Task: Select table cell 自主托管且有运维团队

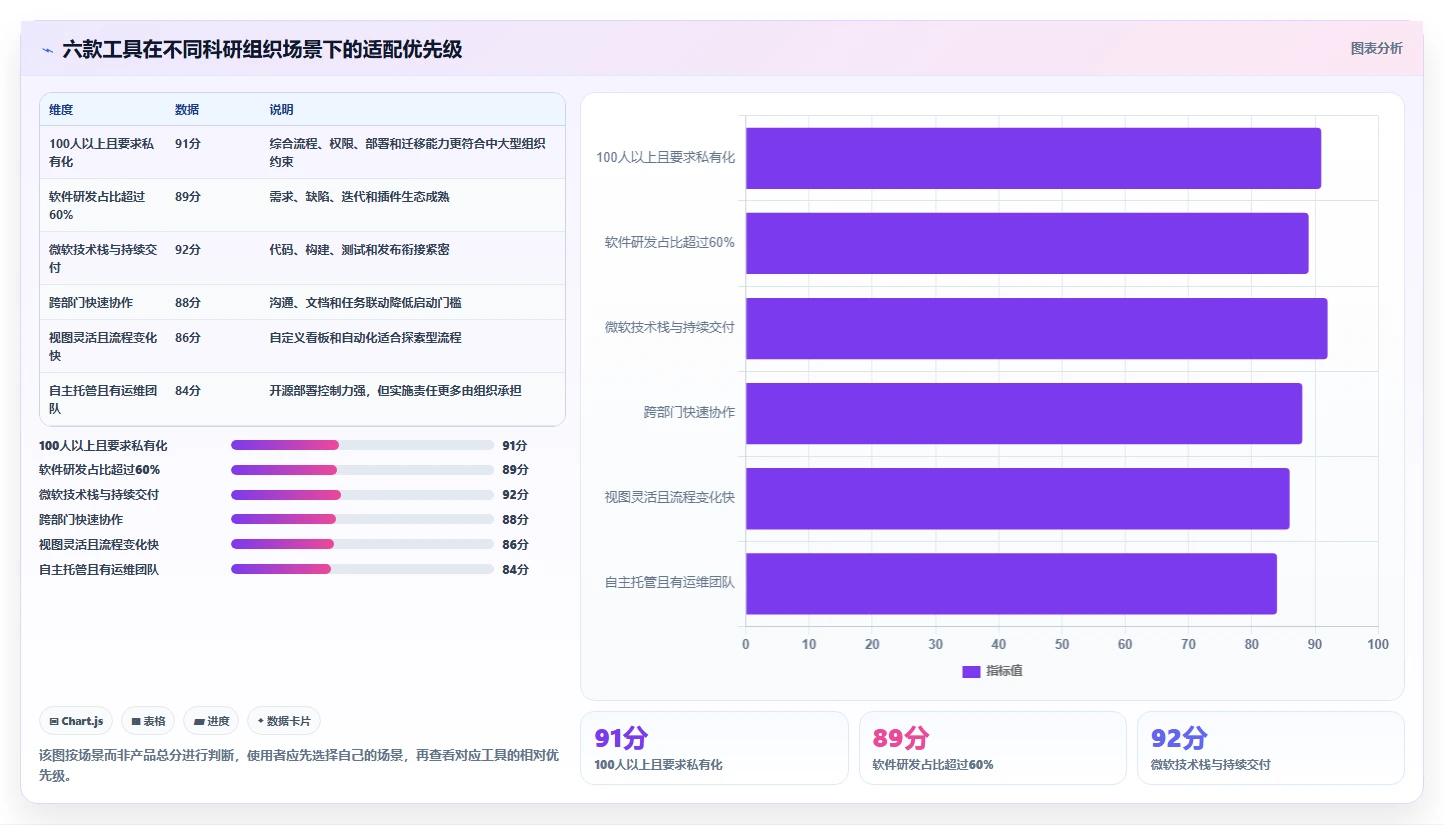Action: (x=103, y=399)
